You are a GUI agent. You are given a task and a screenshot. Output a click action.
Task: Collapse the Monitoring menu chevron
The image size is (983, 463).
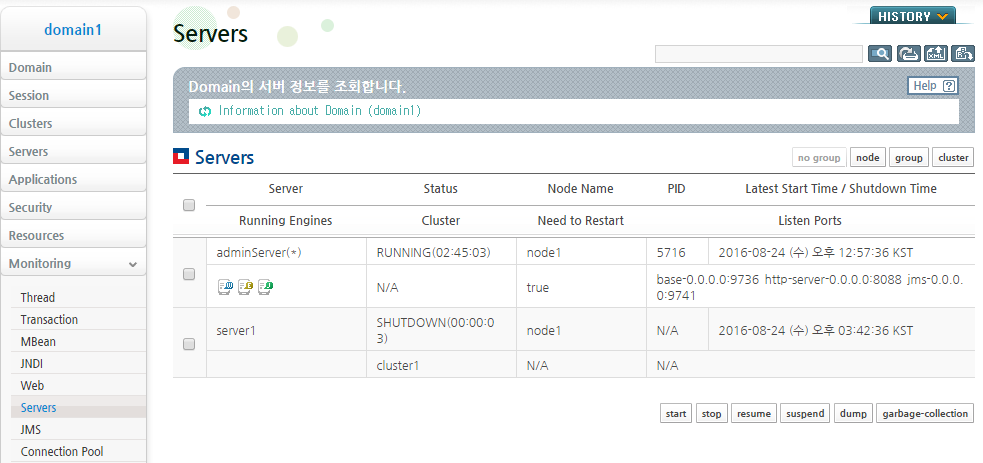[x=132, y=264]
